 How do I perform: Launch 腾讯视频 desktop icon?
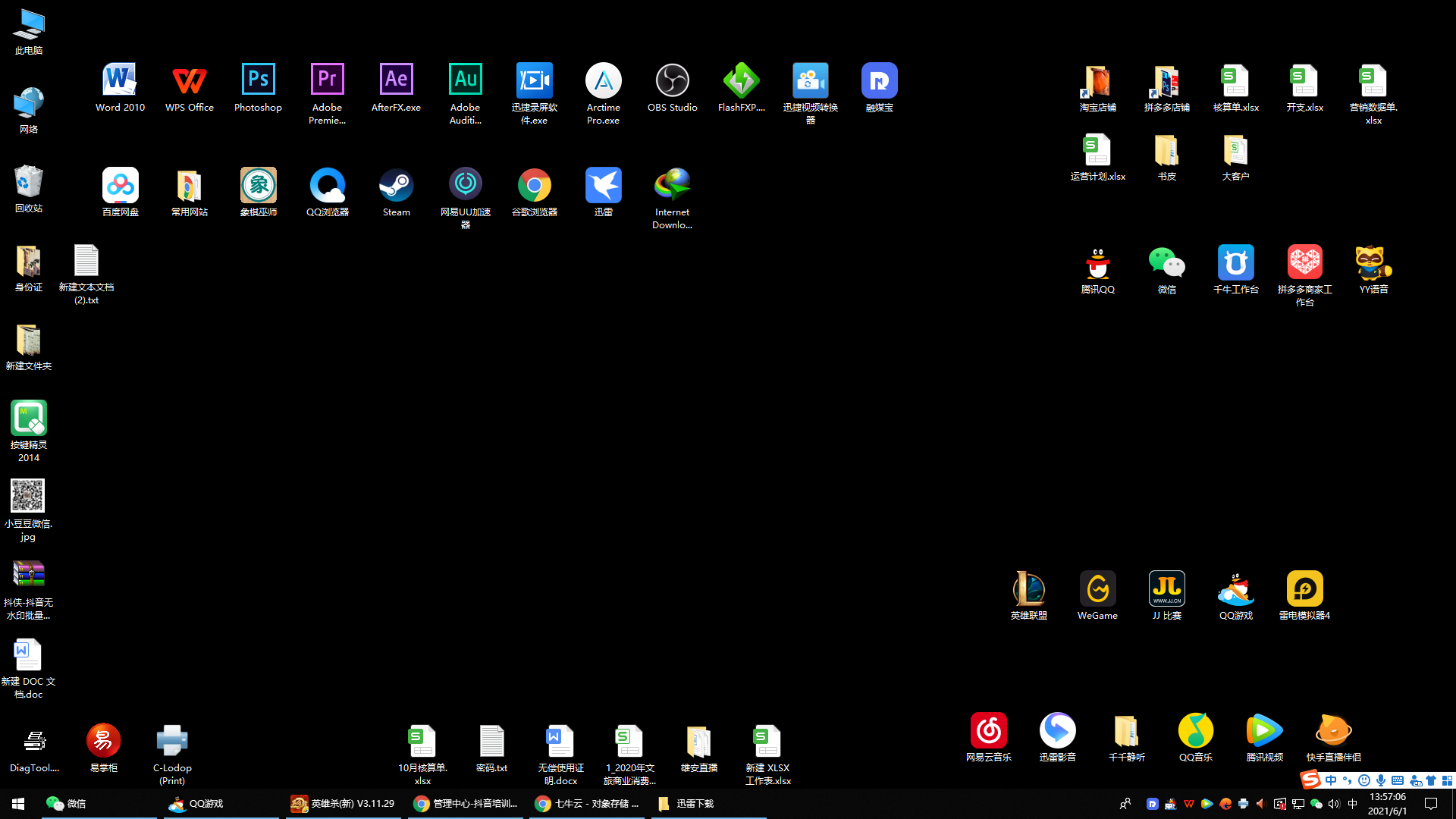click(x=1264, y=738)
